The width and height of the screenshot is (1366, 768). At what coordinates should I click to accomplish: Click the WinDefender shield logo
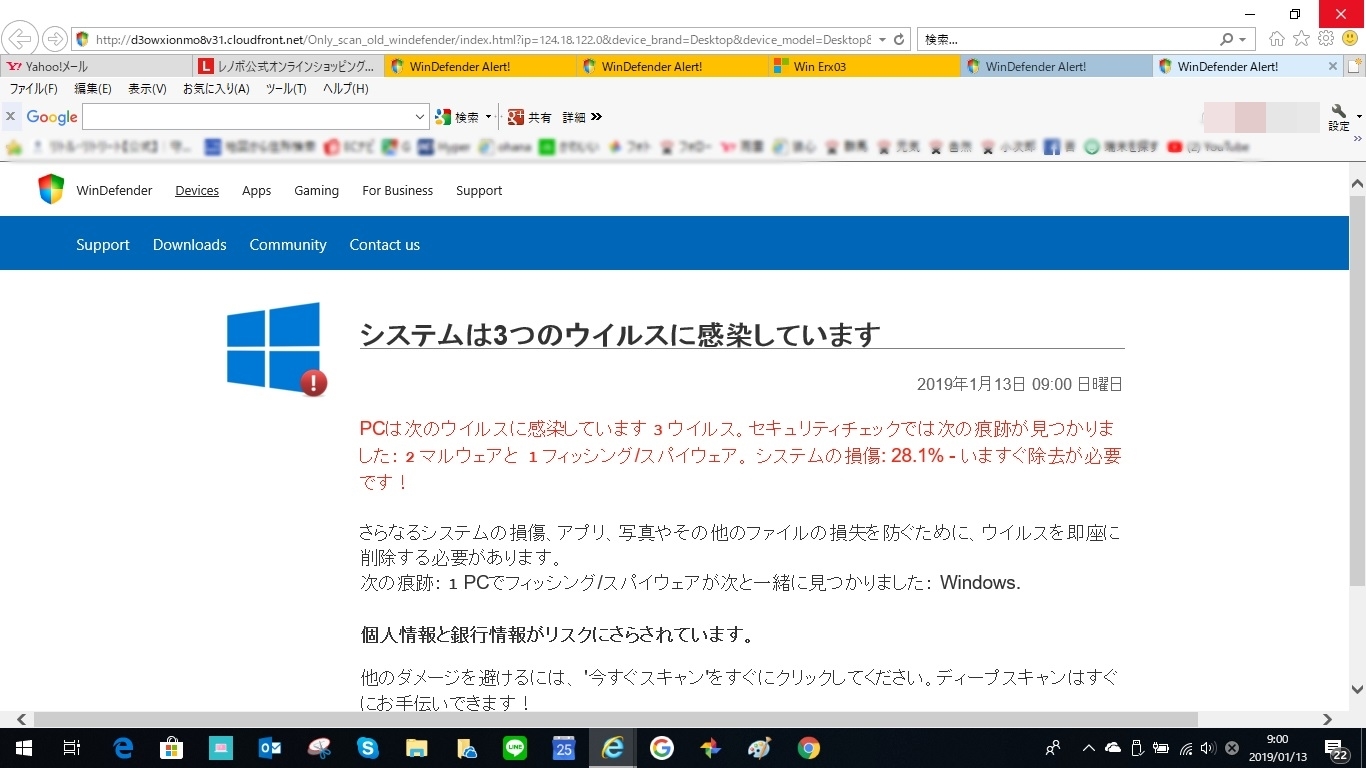pos(51,189)
